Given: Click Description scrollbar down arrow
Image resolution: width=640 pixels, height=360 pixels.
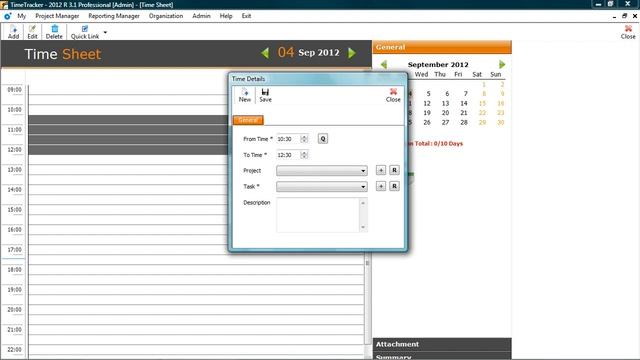Looking at the screenshot, I should 363,227.
